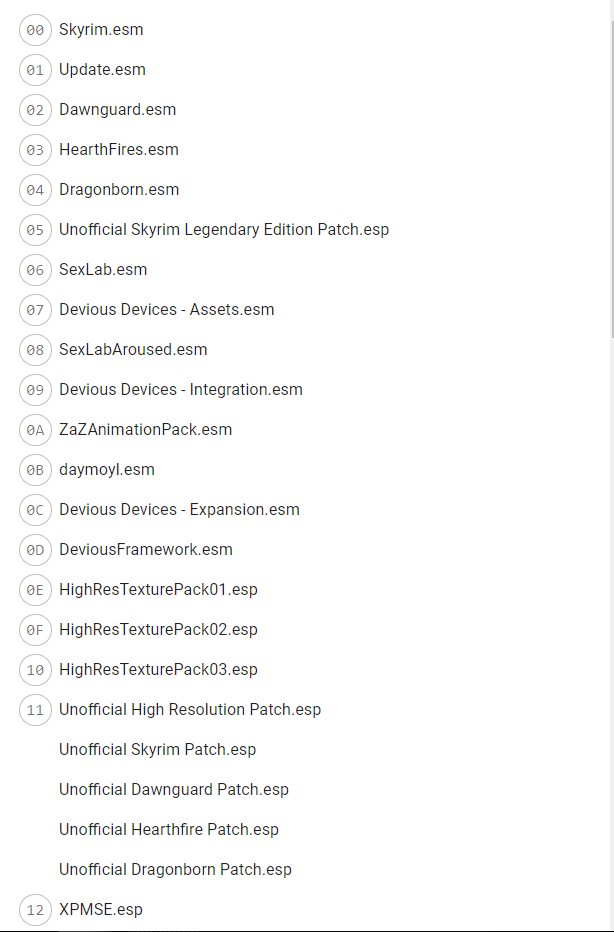Select the XPMSE.esp entry
Screen dimensions: 614x932
[101, 909]
